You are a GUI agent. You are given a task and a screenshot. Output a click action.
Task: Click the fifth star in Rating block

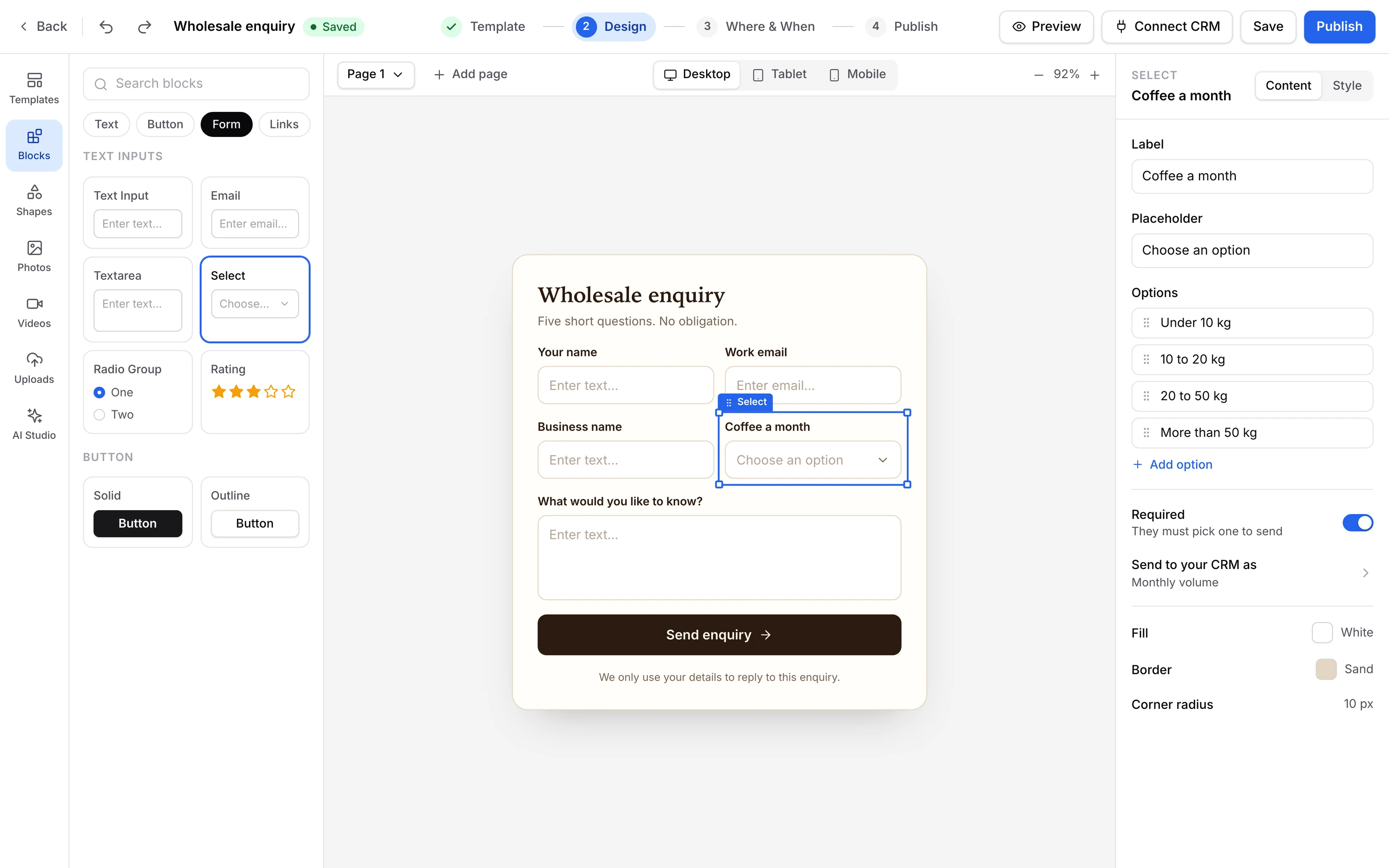(x=288, y=392)
